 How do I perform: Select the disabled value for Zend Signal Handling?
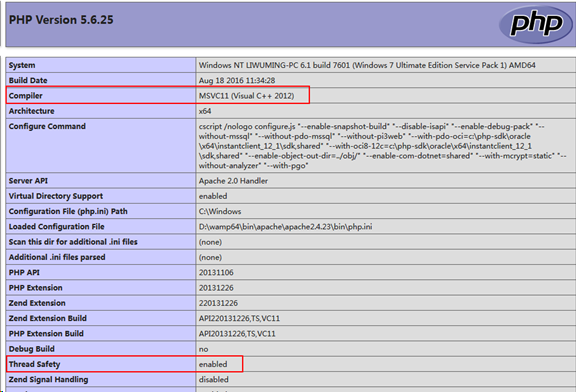[x=214, y=380]
